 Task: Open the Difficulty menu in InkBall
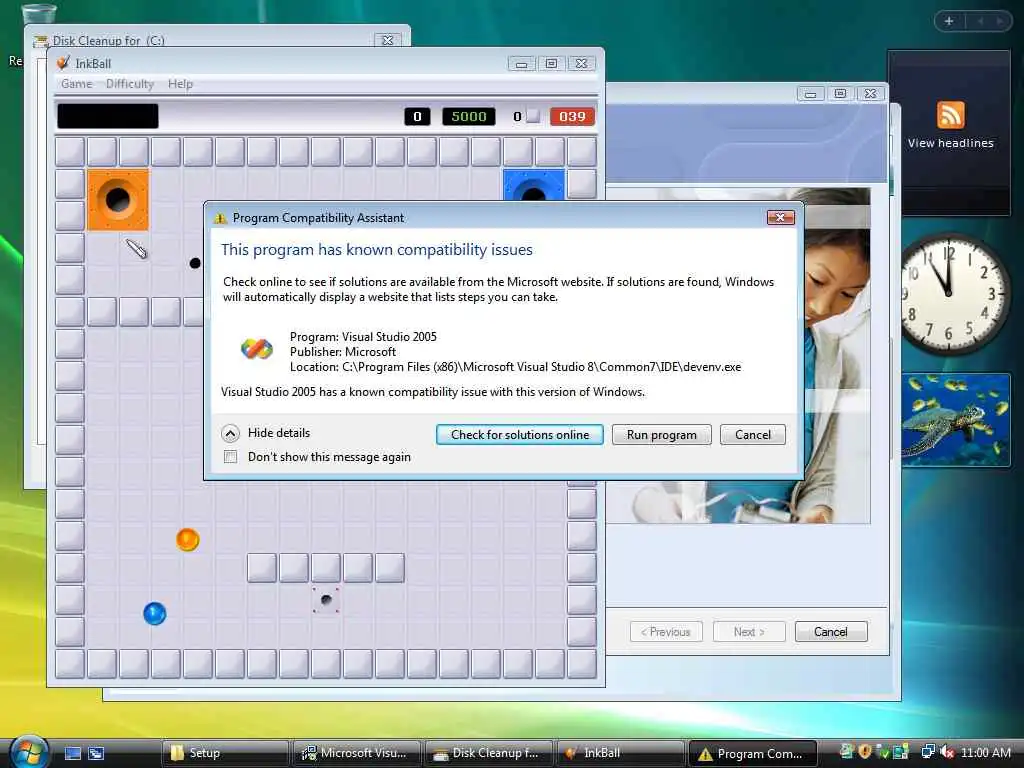pos(130,84)
